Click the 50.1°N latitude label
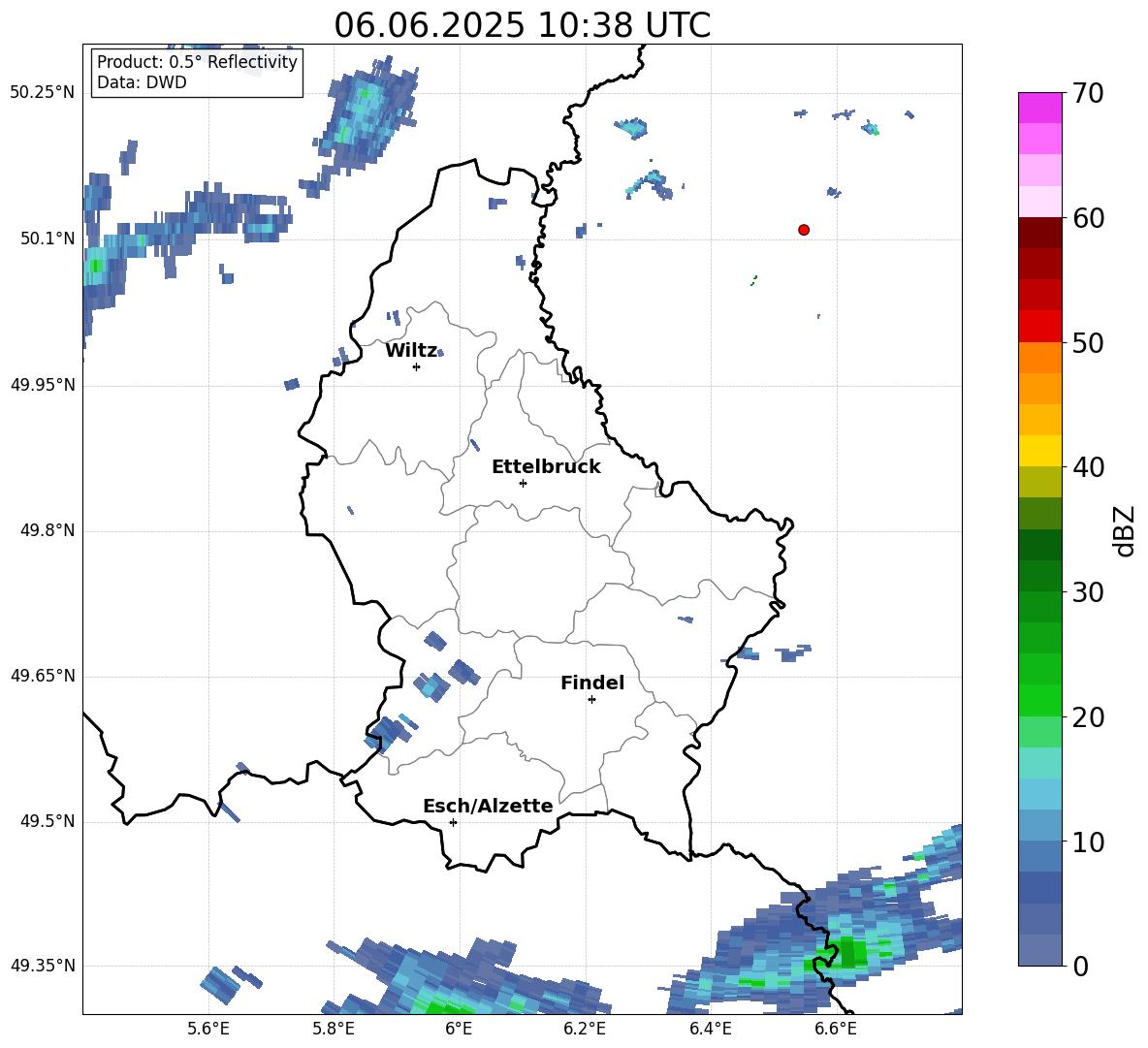 (47, 238)
